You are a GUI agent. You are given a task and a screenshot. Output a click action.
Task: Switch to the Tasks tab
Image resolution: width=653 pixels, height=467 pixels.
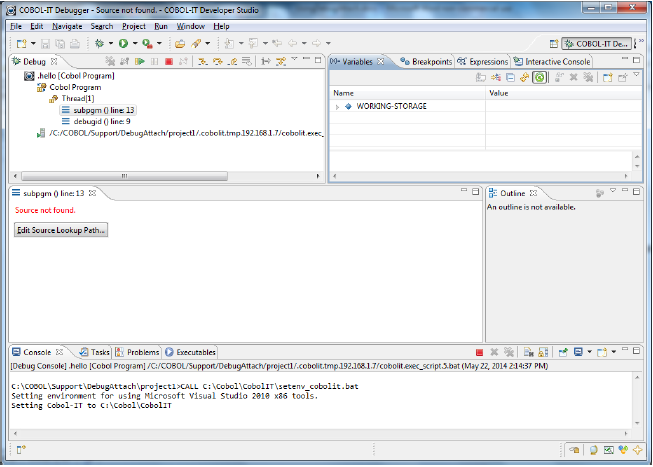click(95, 352)
